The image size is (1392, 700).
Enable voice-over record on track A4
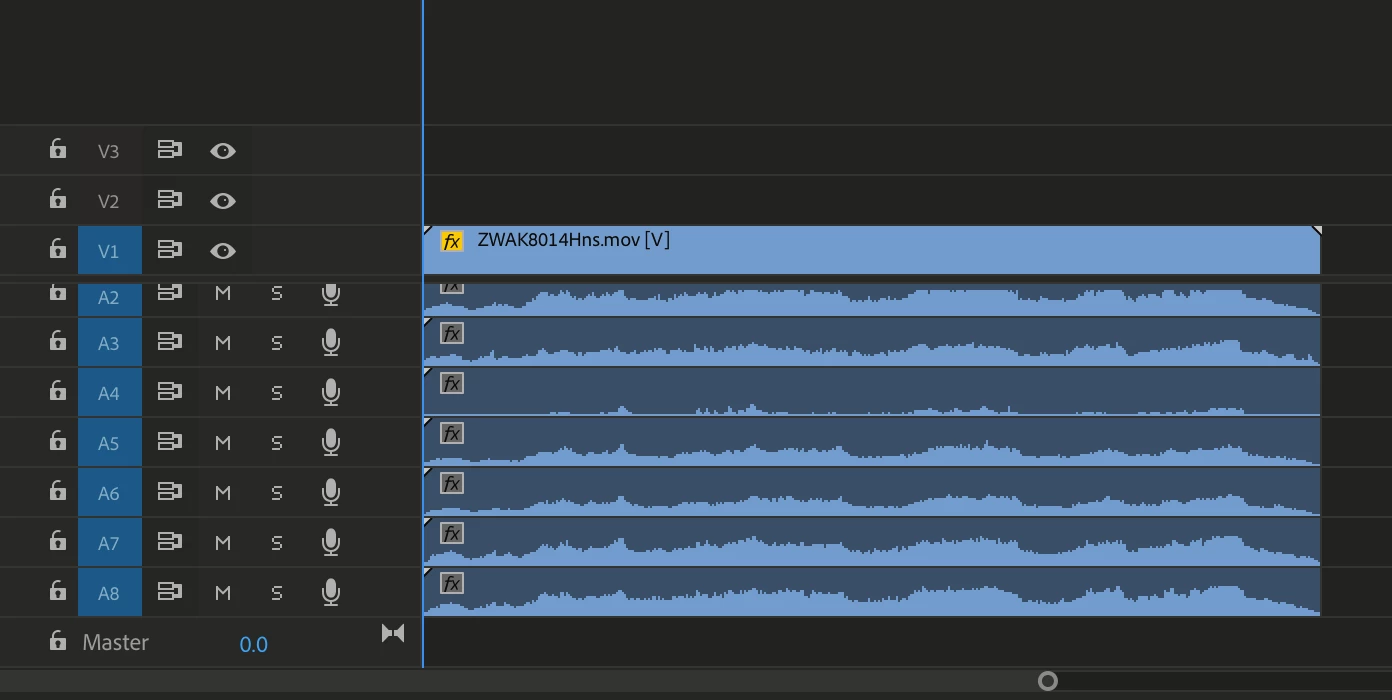[x=331, y=393]
